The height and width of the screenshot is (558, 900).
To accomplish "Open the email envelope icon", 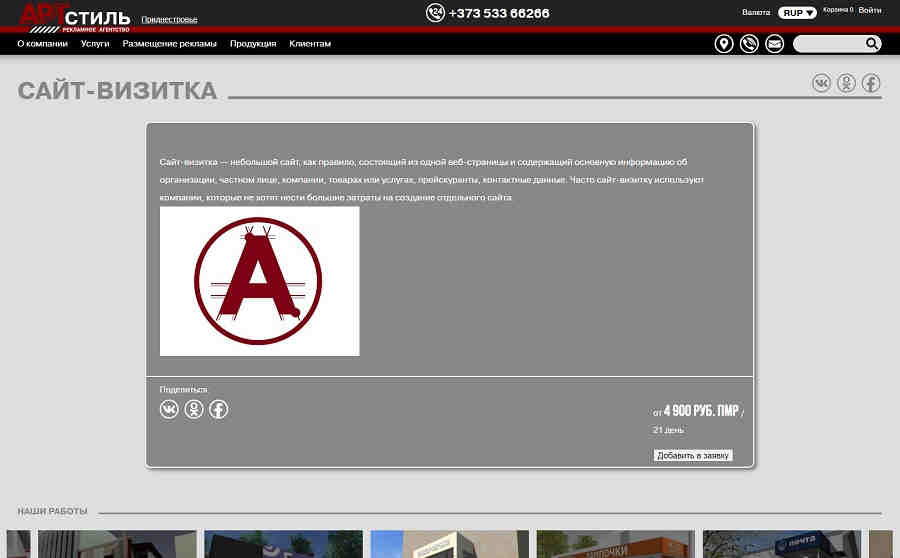I will pos(774,44).
